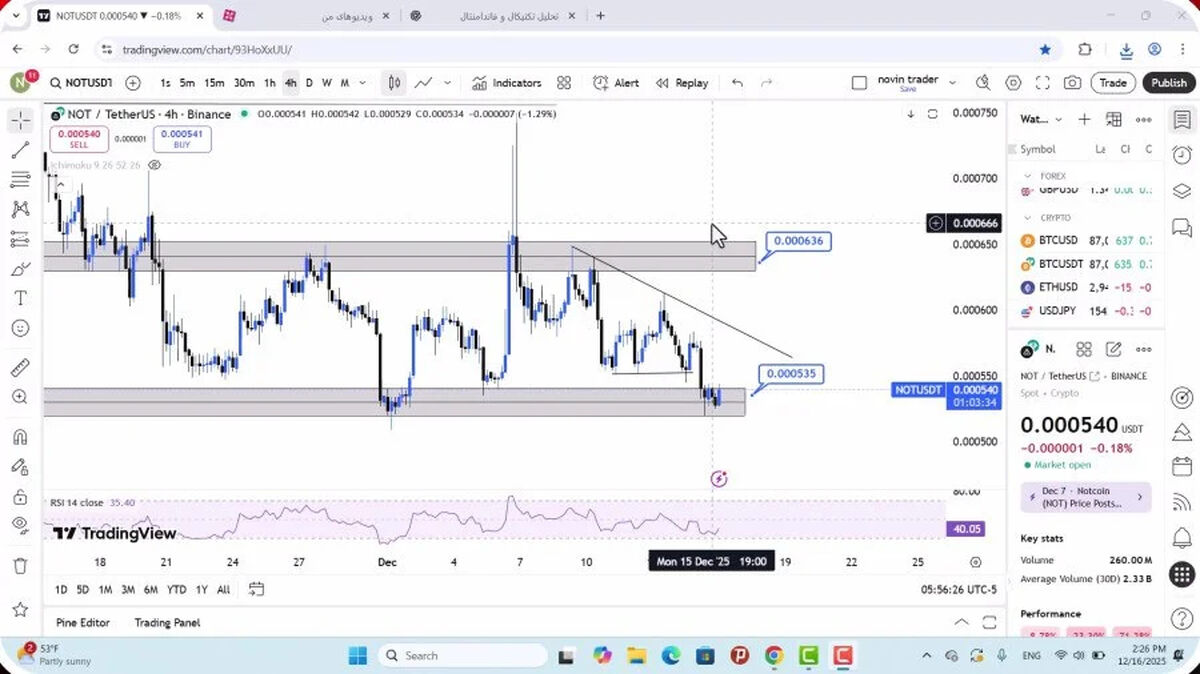Collapse the bottom panel with chevron
Image resolution: width=1200 pixels, height=674 pixels.
(962, 622)
